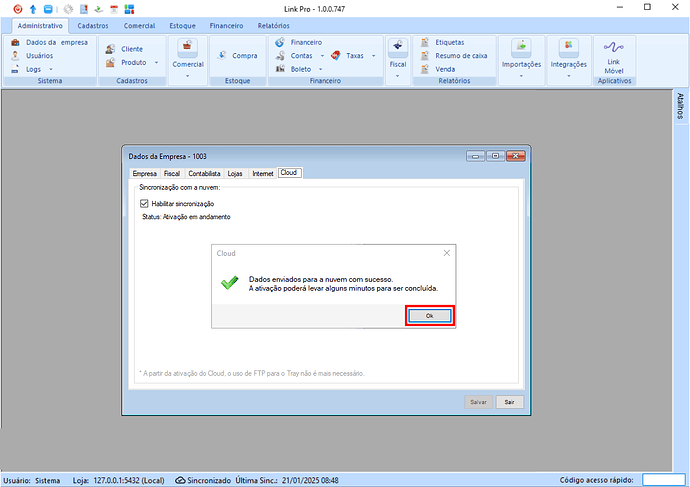Click the Código acesso rápido field
Image resolution: width=690 pixels, height=487 pixels.
click(x=663, y=480)
